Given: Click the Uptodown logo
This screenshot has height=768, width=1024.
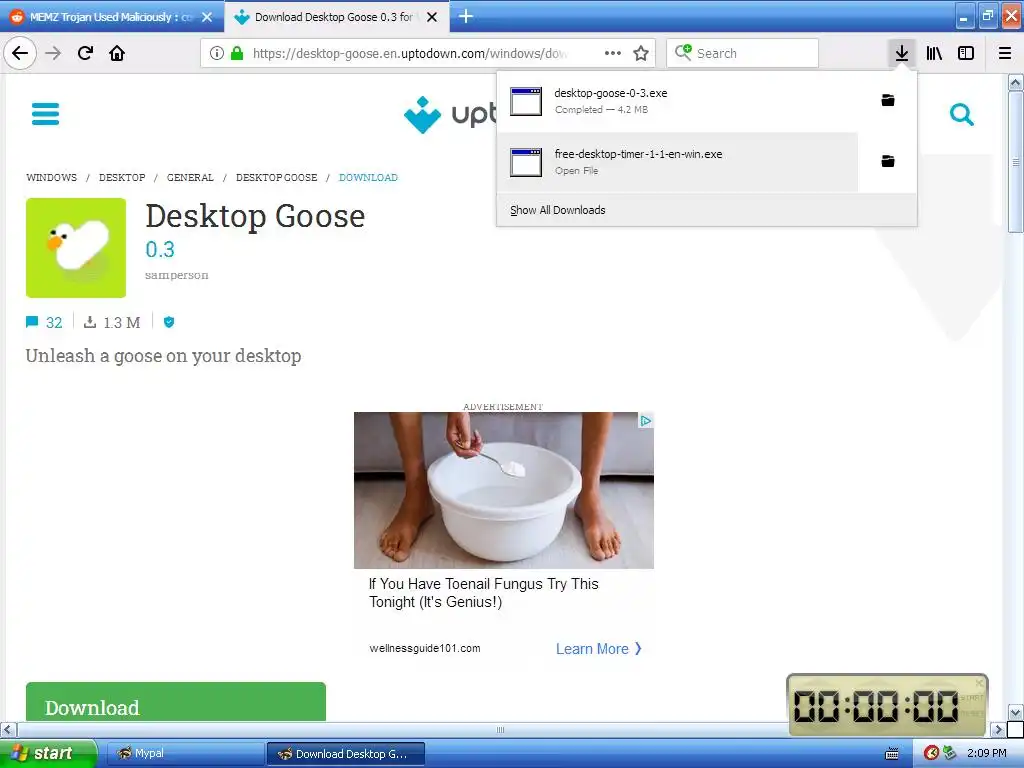Looking at the screenshot, I should (x=449, y=114).
